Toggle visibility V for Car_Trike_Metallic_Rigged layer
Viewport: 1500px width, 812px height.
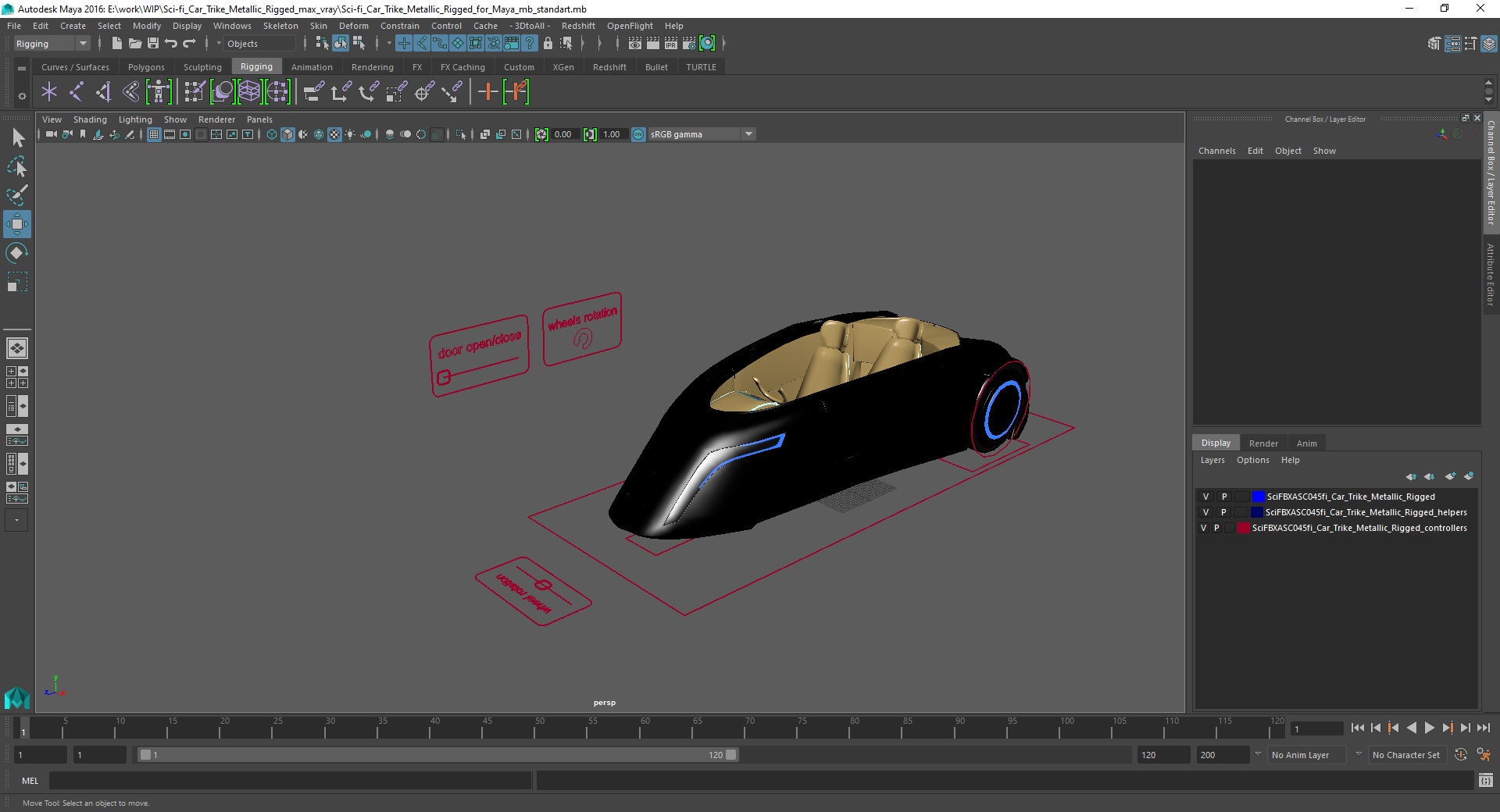pyautogui.click(x=1205, y=497)
